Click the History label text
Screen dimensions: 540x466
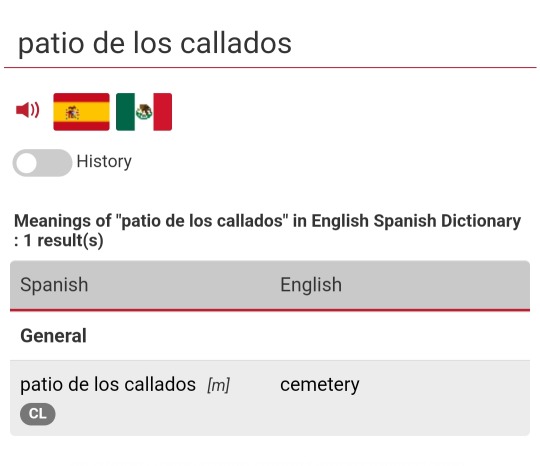pyautogui.click(x=104, y=162)
